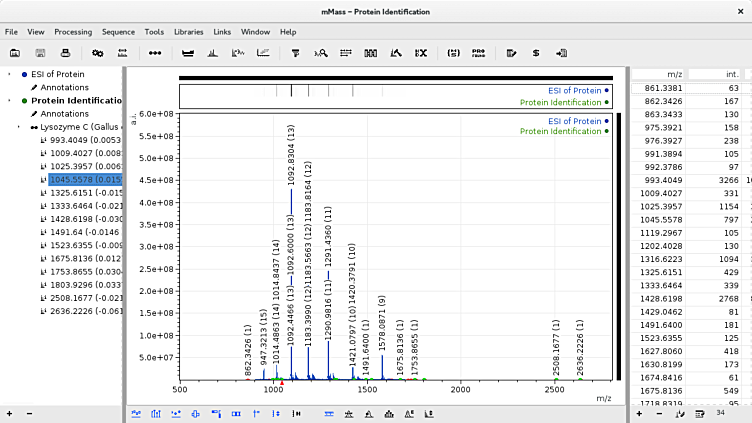The width and height of the screenshot is (752, 423).
Task: Collapse the Protein Identification tree node
Action: pyautogui.click(x=10, y=100)
